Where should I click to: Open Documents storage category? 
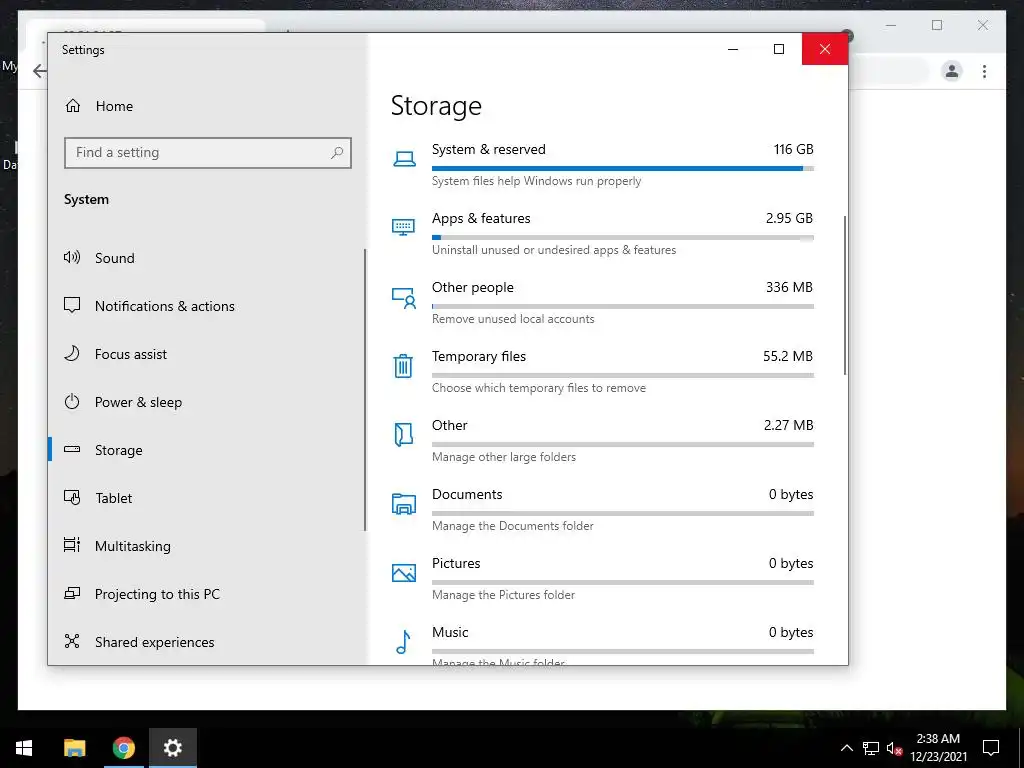tap(603, 509)
